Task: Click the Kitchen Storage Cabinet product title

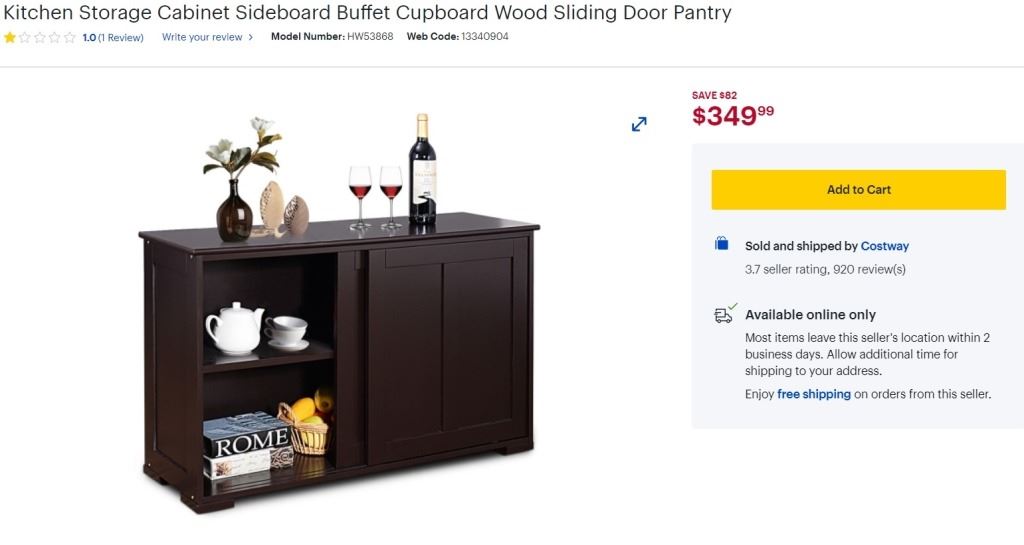Action: [x=368, y=13]
